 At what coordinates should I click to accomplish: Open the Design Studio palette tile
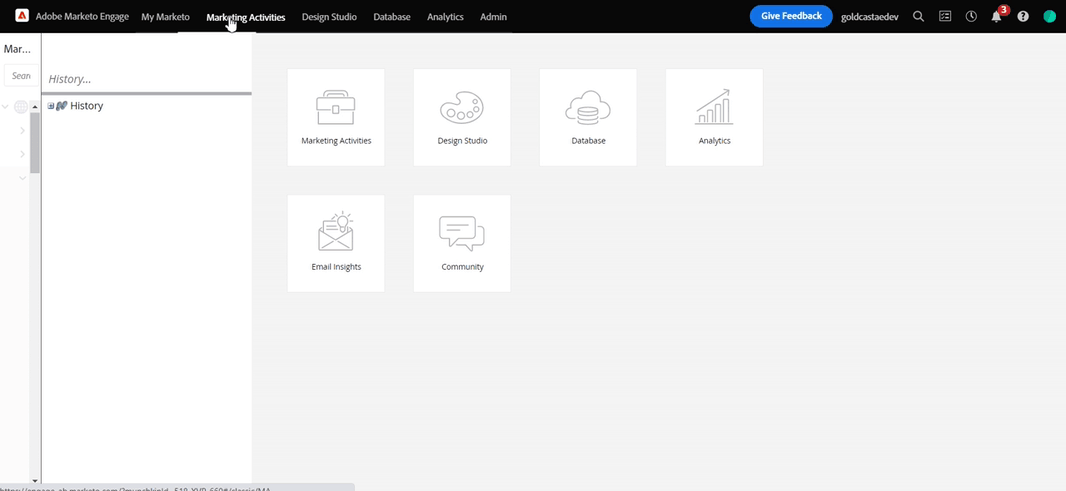(462, 117)
